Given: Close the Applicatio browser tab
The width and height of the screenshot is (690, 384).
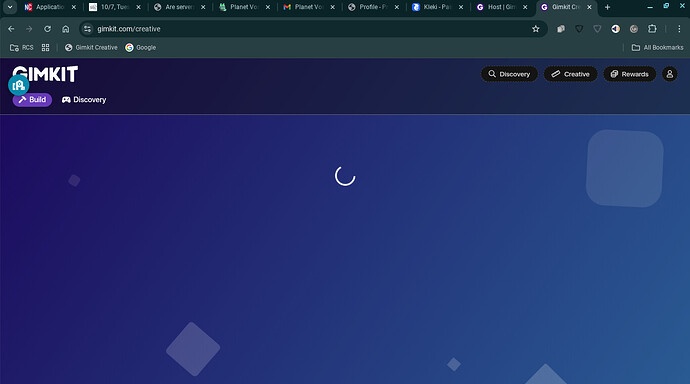Looking at the screenshot, I should pyautogui.click(x=74, y=7).
